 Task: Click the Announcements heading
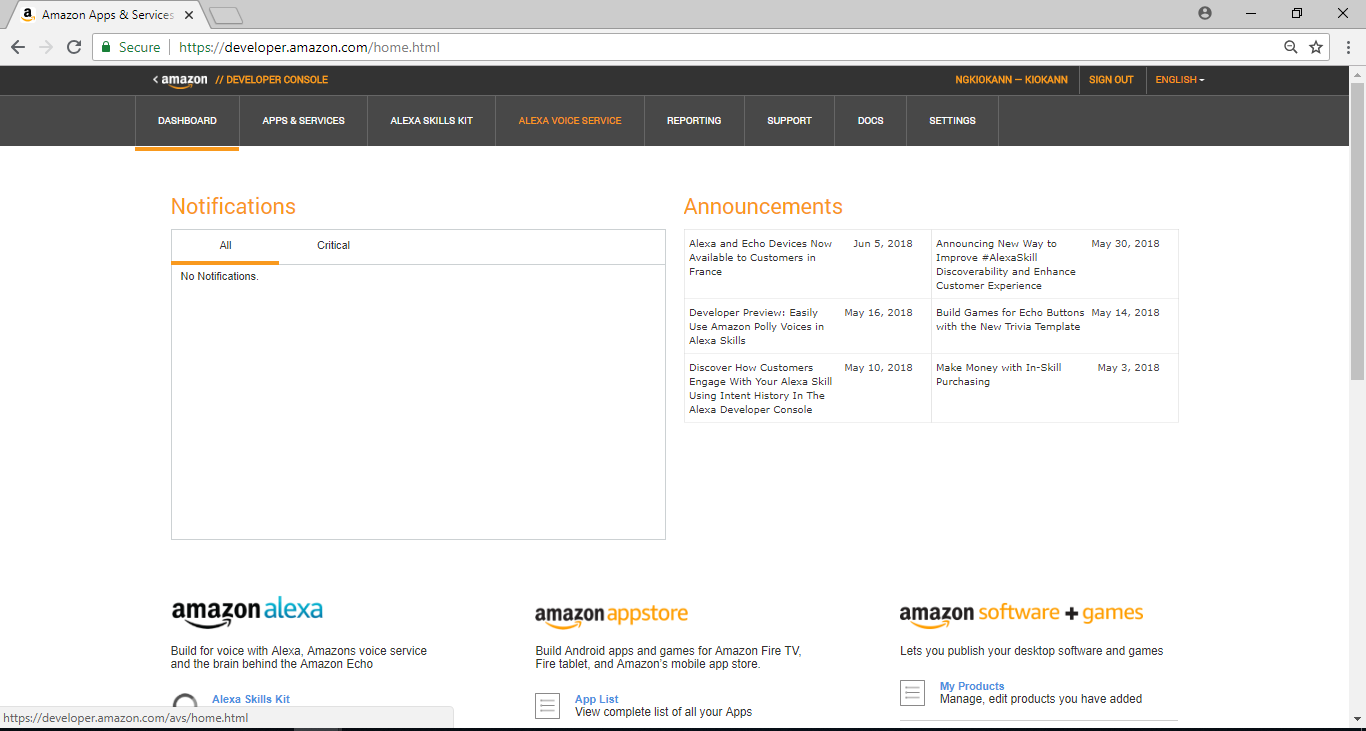pos(763,207)
